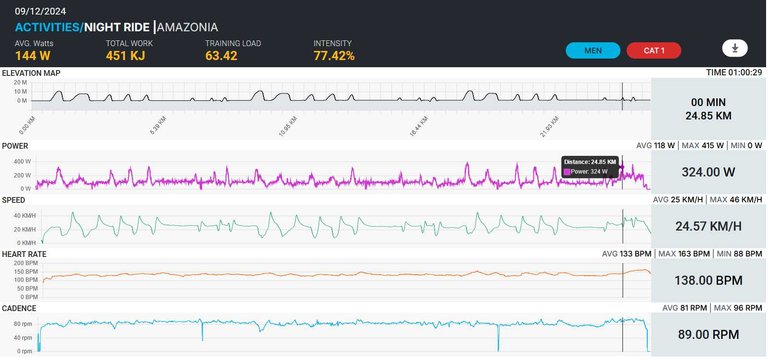The height and width of the screenshot is (362, 768).
Task: Open the ACTIVITIES breadcrumb link
Action: [x=49, y=27]
